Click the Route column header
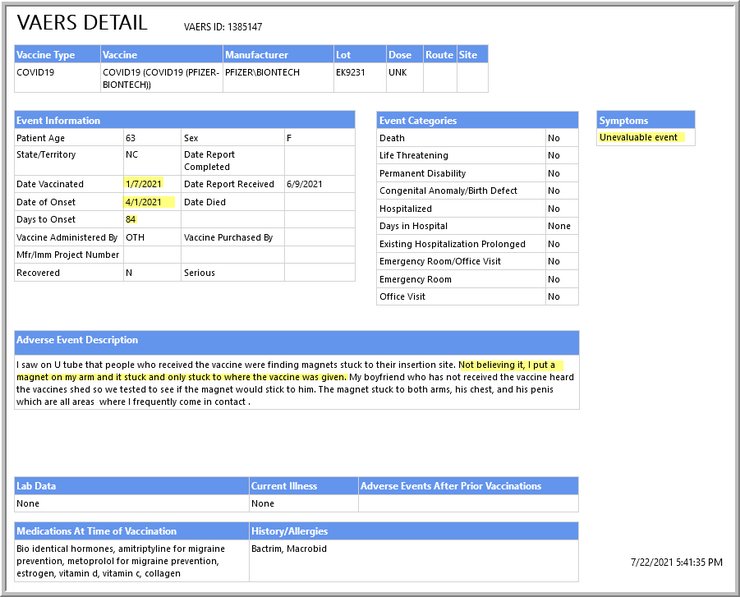Viewport: 740px width, 597px height. point(440,54)
